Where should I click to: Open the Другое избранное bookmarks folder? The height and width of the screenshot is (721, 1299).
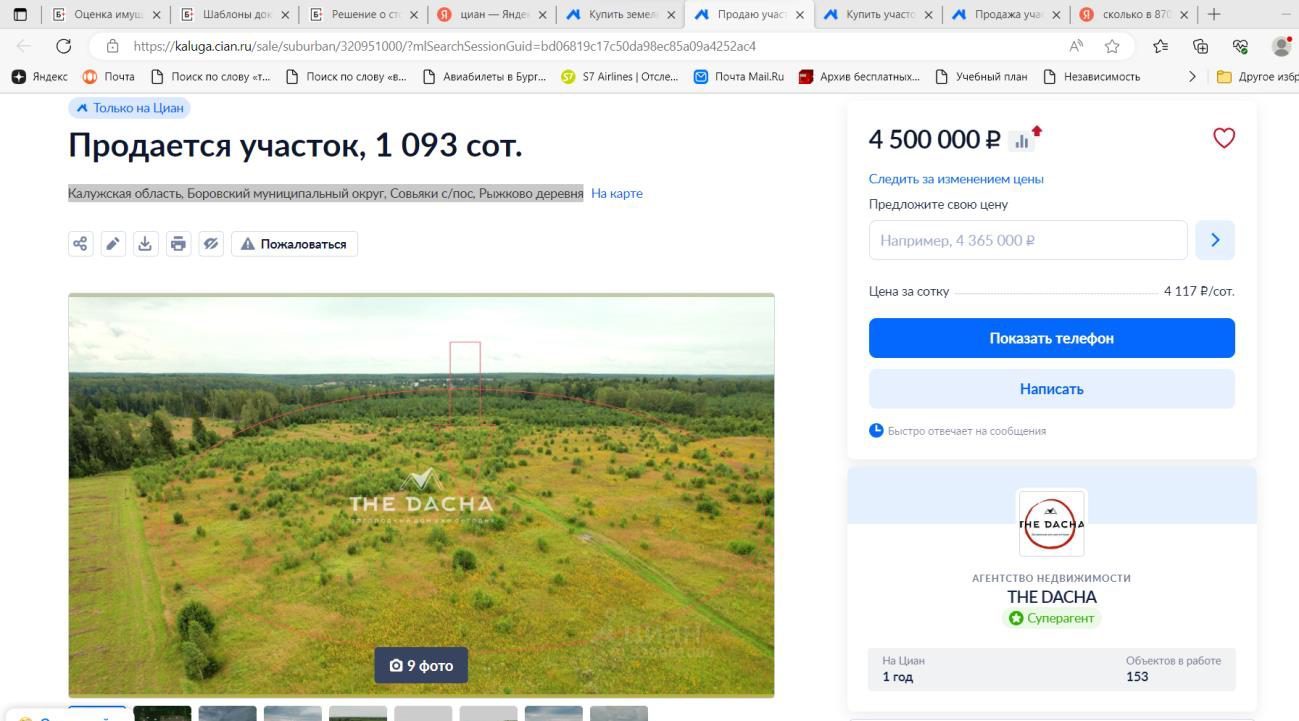tap(1257, 76)
